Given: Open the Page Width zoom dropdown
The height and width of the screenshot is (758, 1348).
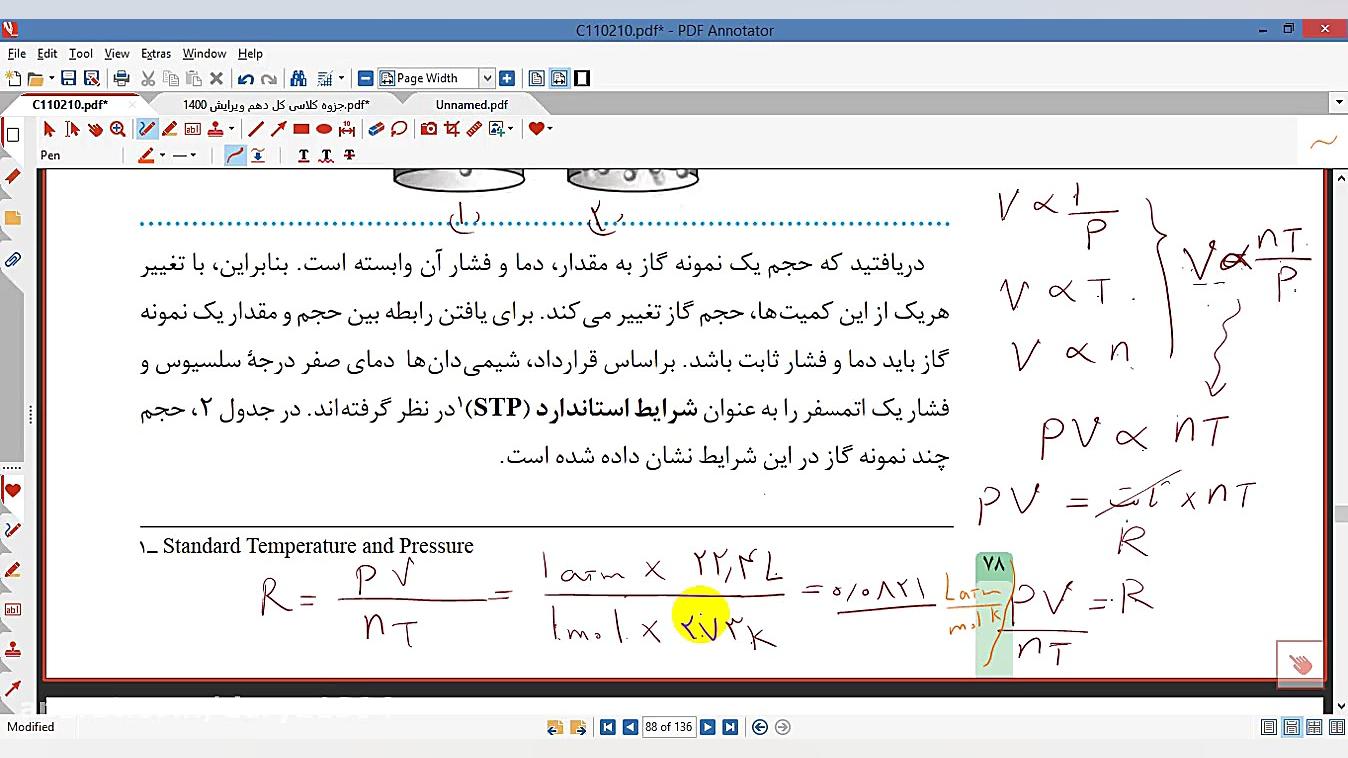Looking at the screenshot, I should pyautogui.click(x=487, y=78).
